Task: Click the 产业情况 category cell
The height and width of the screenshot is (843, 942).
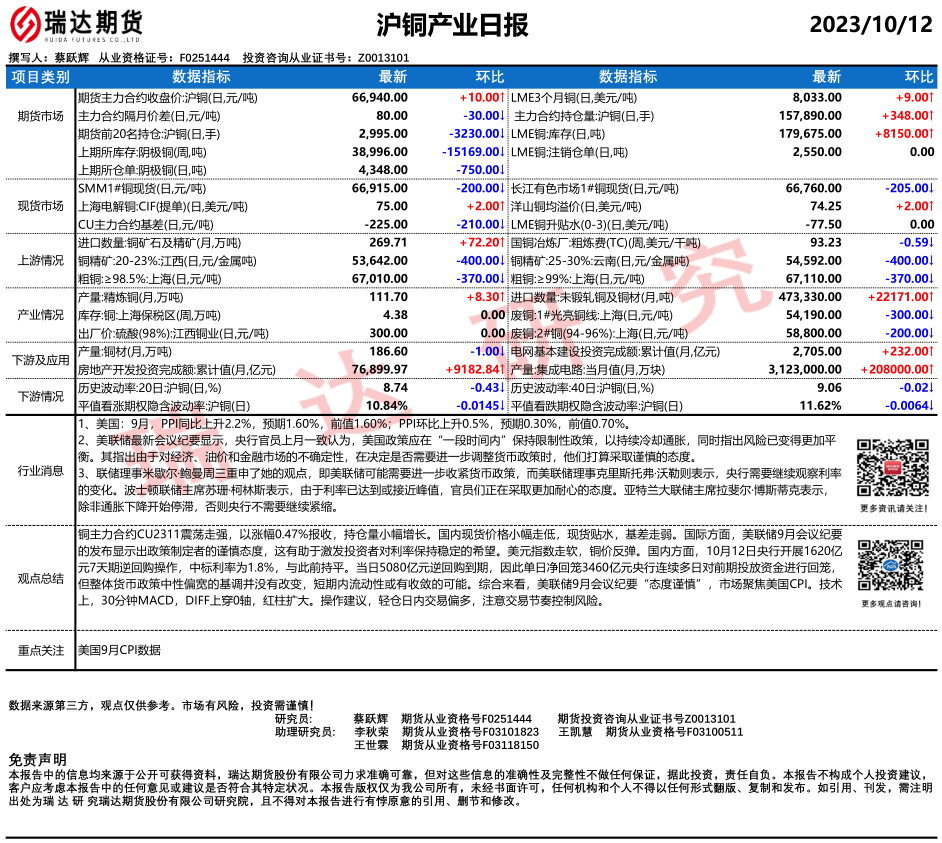Action: point(40,315)
